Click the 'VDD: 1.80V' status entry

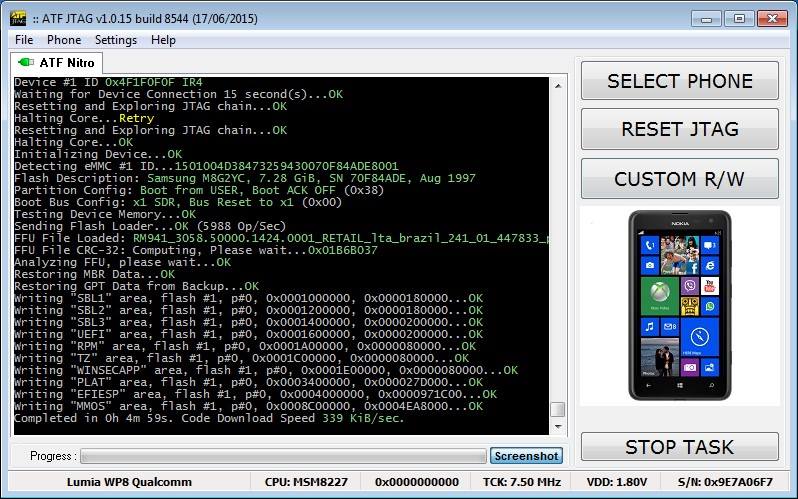point(616,482)
